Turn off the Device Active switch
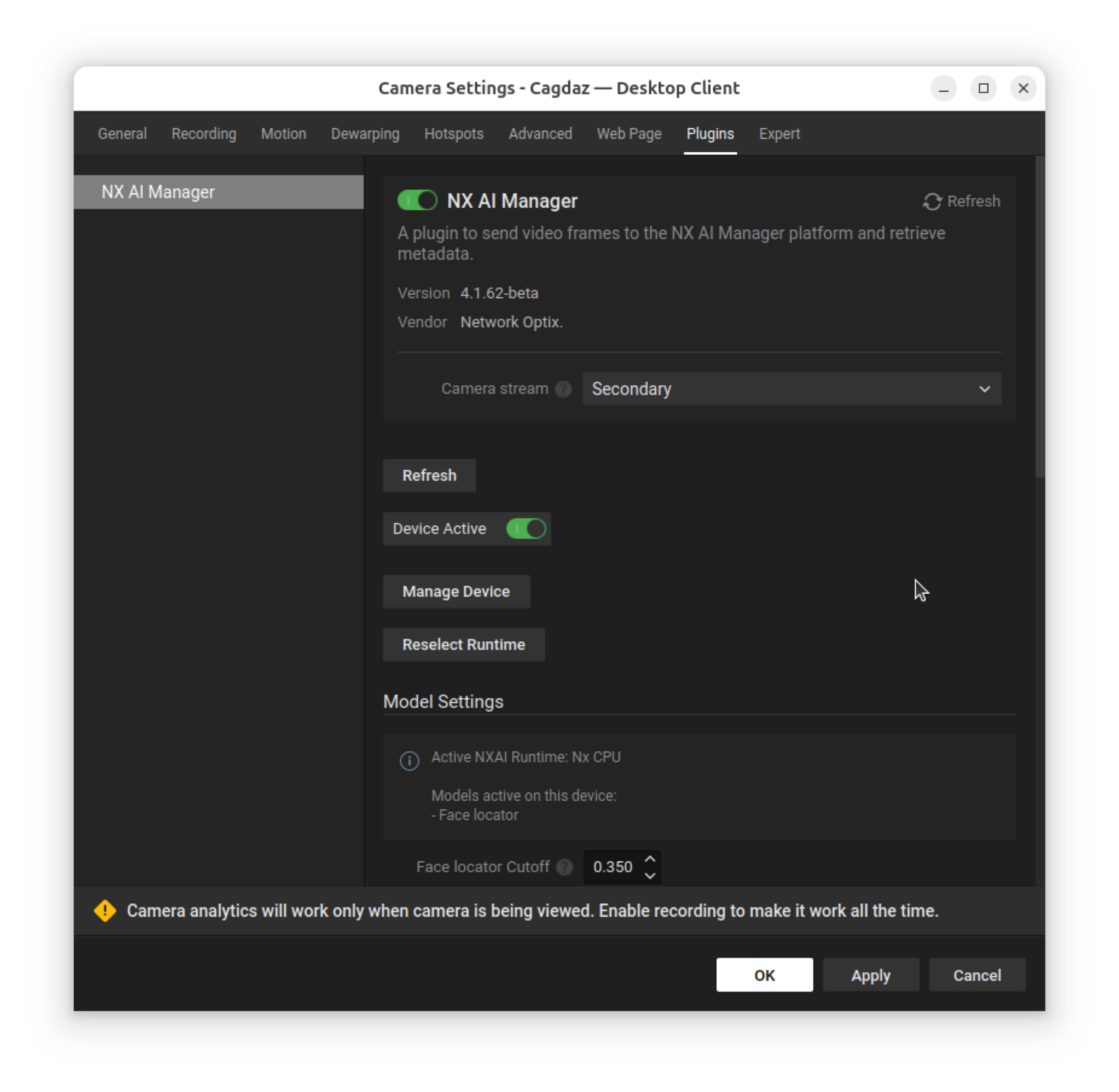This screenshot has width=1119, height=1092. click(526, 528)
